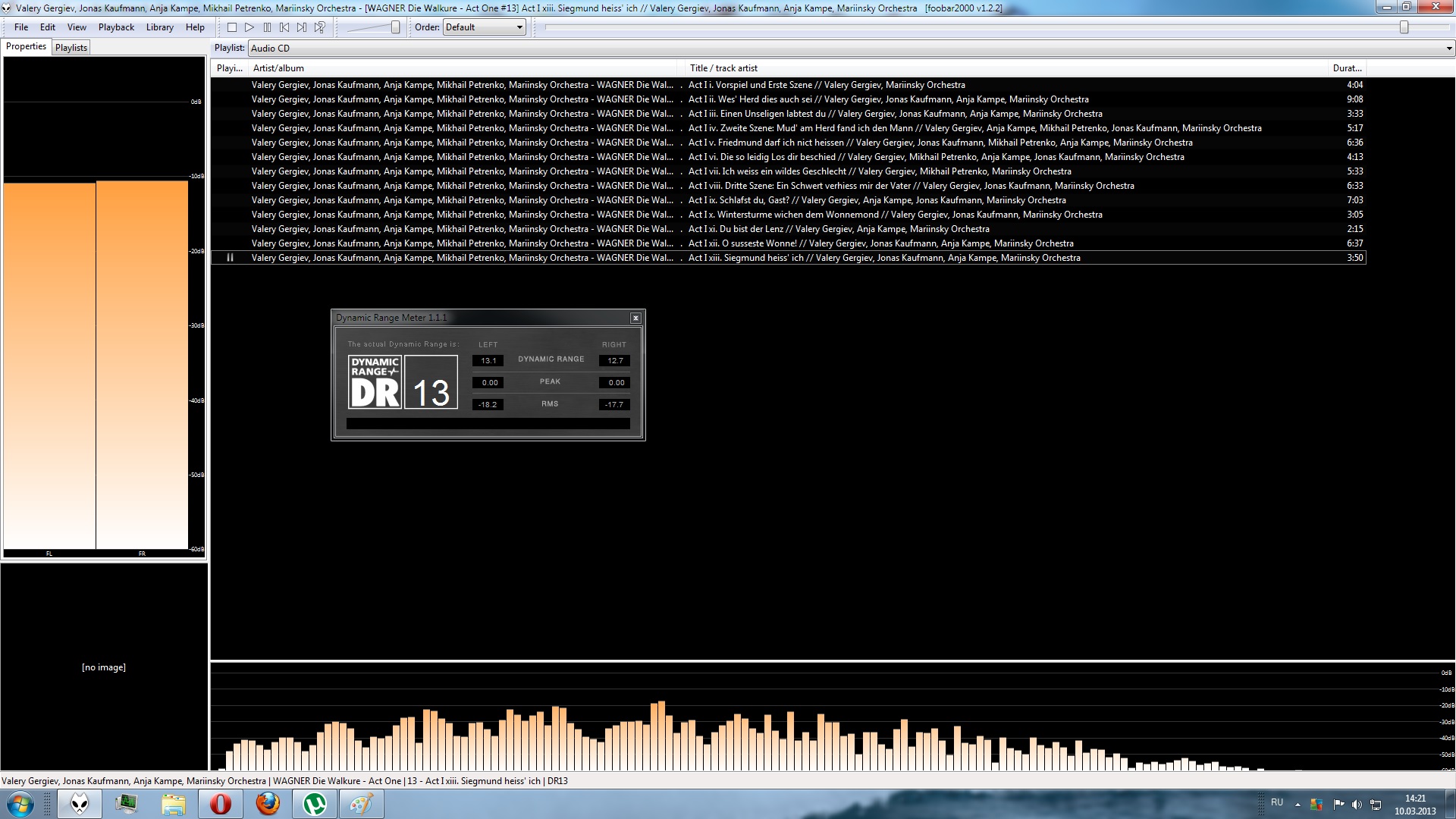Viewport: 1456px width, 819px height.
Task: Select track Act I ix. Schlafst du, Gast?
Action: pos(789,200)
